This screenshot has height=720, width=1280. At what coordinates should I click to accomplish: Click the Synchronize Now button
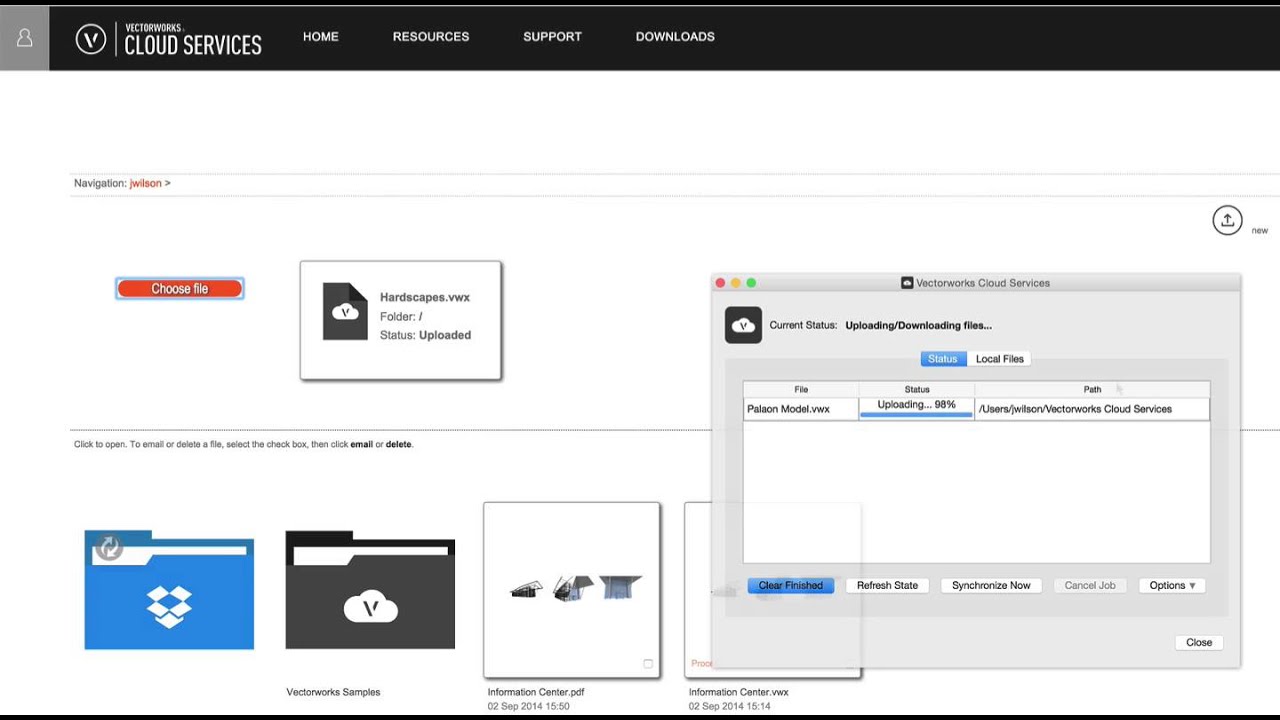click(x=991, y=586)
